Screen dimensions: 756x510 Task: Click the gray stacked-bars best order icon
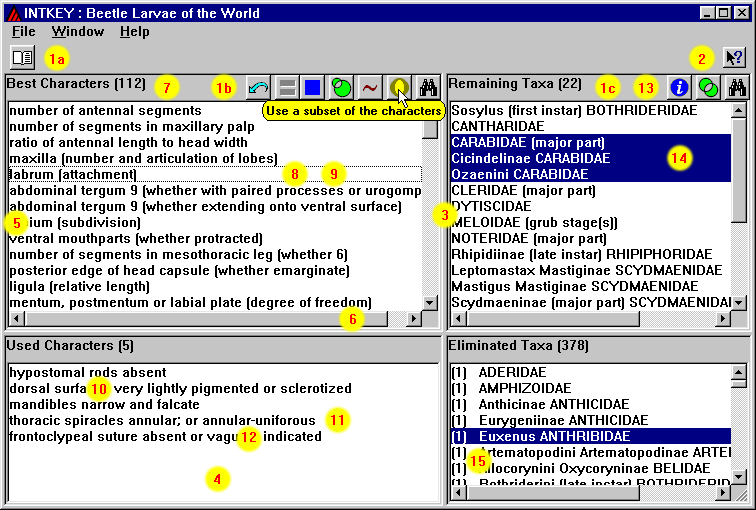[x=287, y=88]
